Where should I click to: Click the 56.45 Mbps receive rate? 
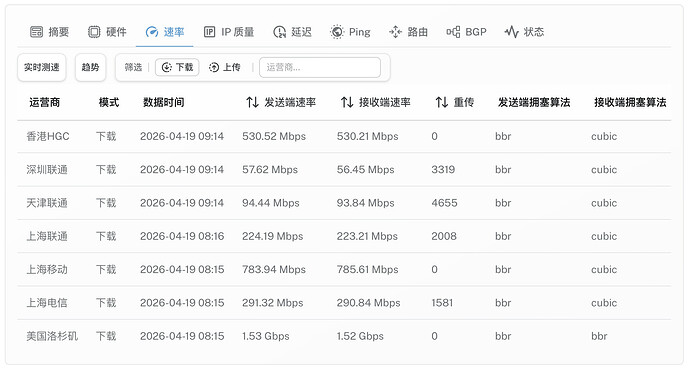point(365,170)
